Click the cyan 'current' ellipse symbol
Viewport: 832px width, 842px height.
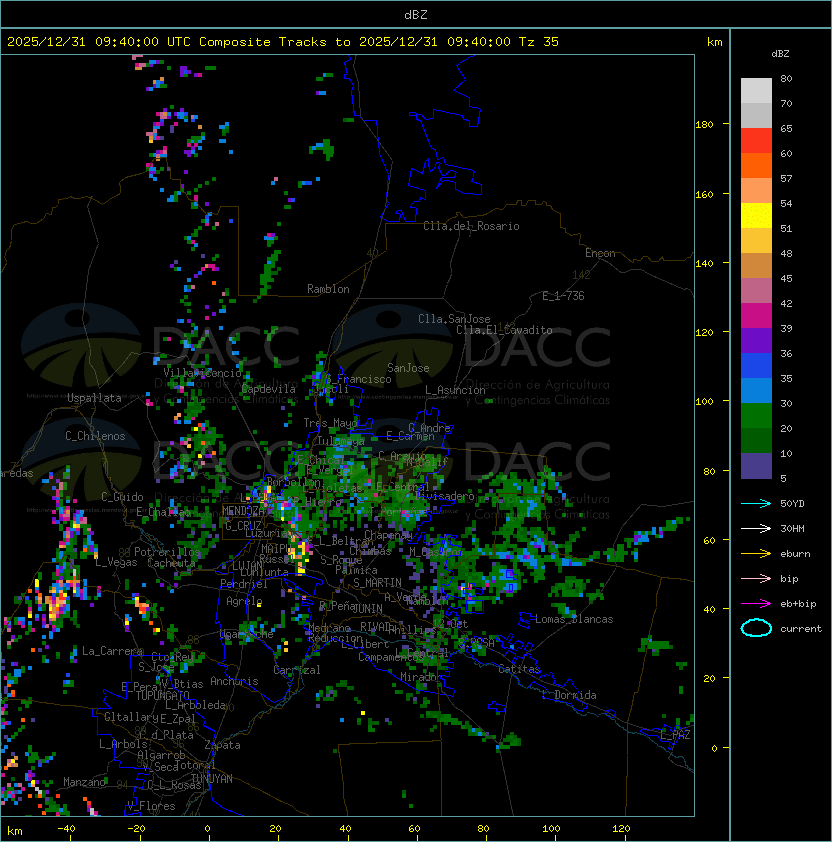tap(756, 628)
